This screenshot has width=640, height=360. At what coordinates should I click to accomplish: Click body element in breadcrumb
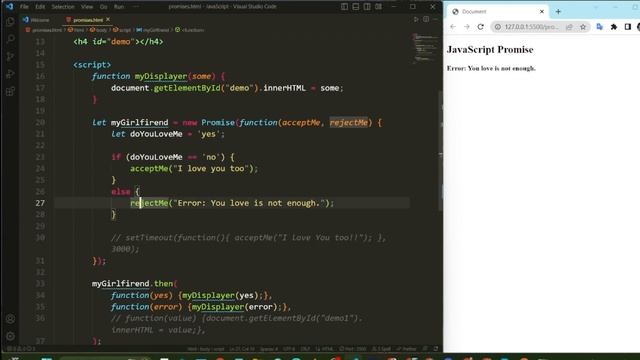(98, 30)
